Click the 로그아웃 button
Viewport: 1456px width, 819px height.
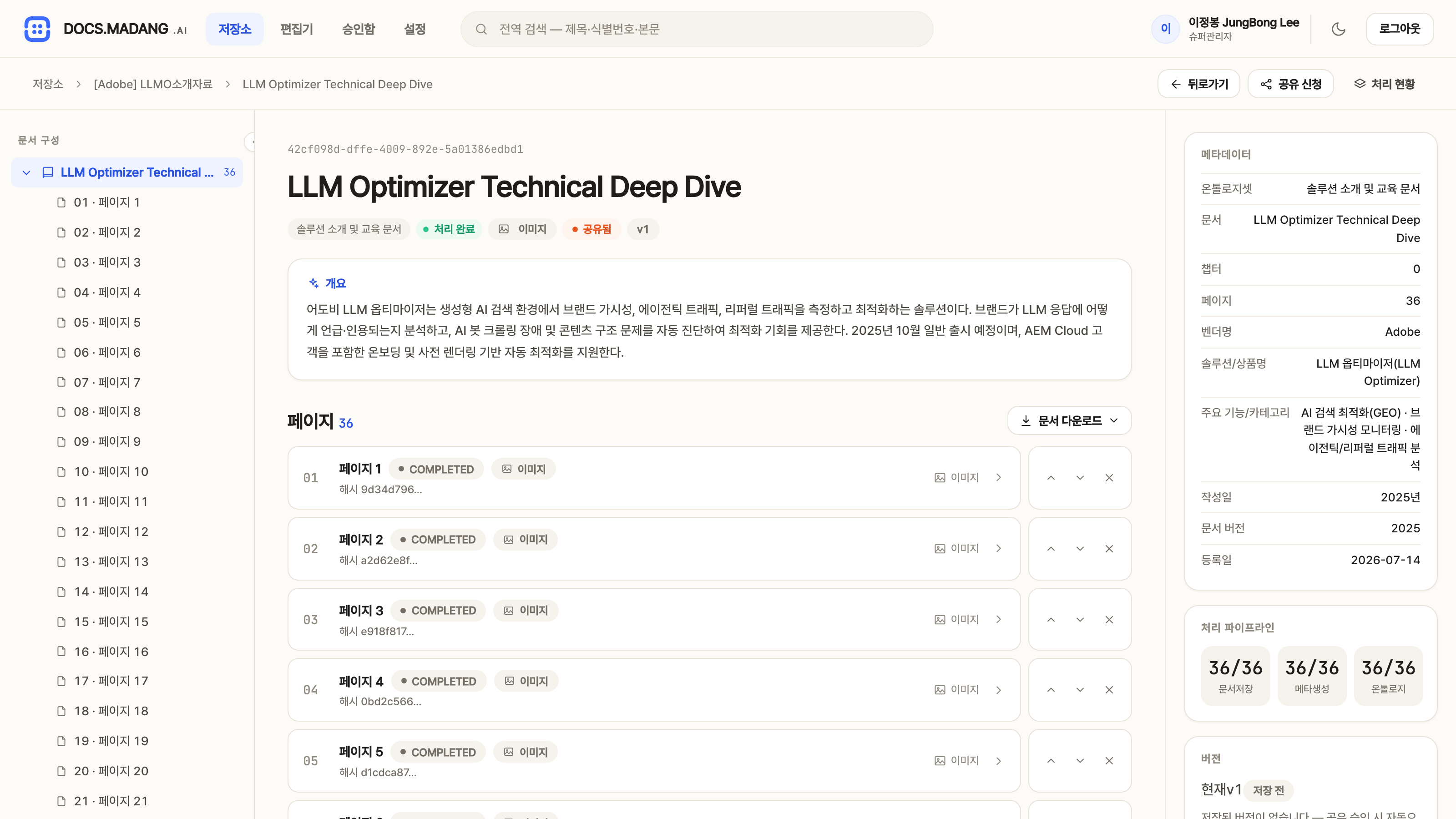coord(1400,29)
